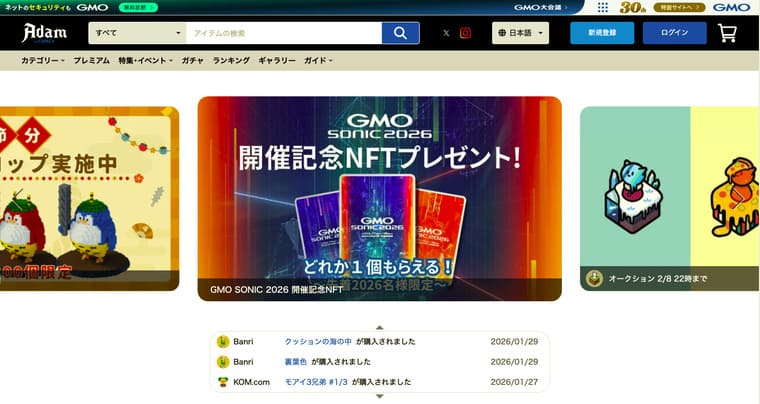The image size is (760, 404).
Task: Click the オークション 2/8 22時まで caption
Action: pyautogui.click(x=658, y=279)
